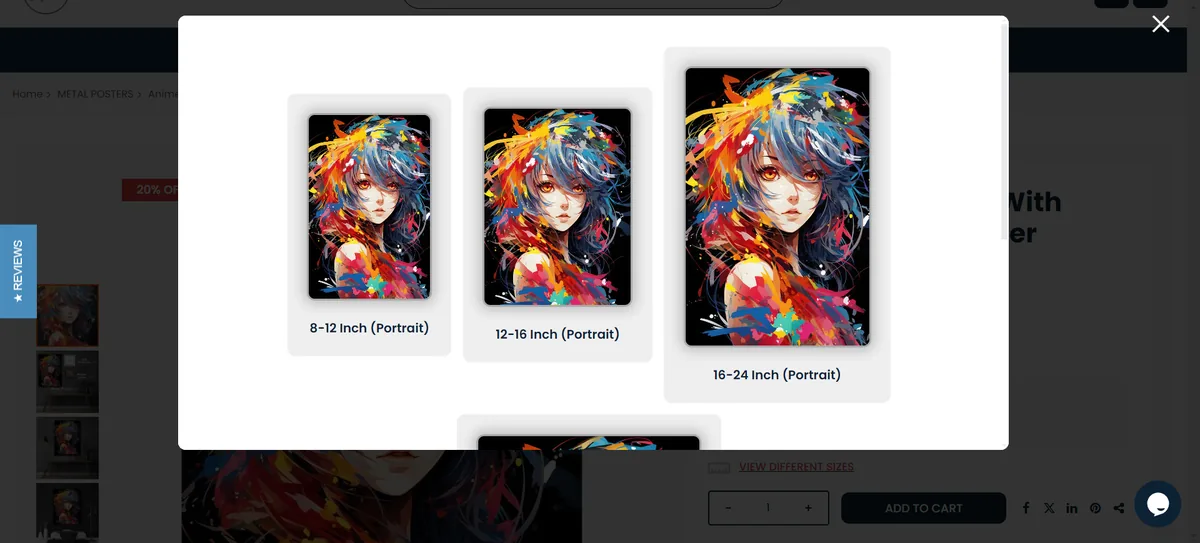The image size is (1200, 543).
Task: Click the partially visible landscape poster card
Action: [589, 432]
